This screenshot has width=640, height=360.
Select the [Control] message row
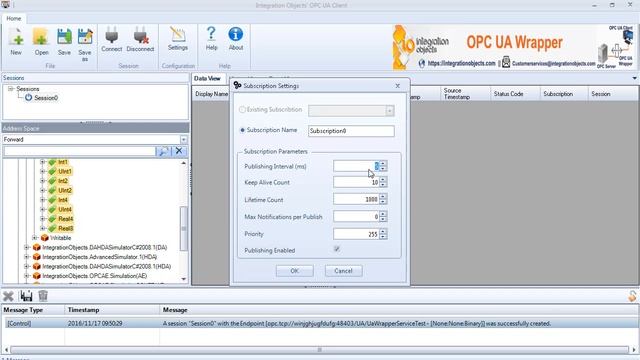[x=320, y=323]
